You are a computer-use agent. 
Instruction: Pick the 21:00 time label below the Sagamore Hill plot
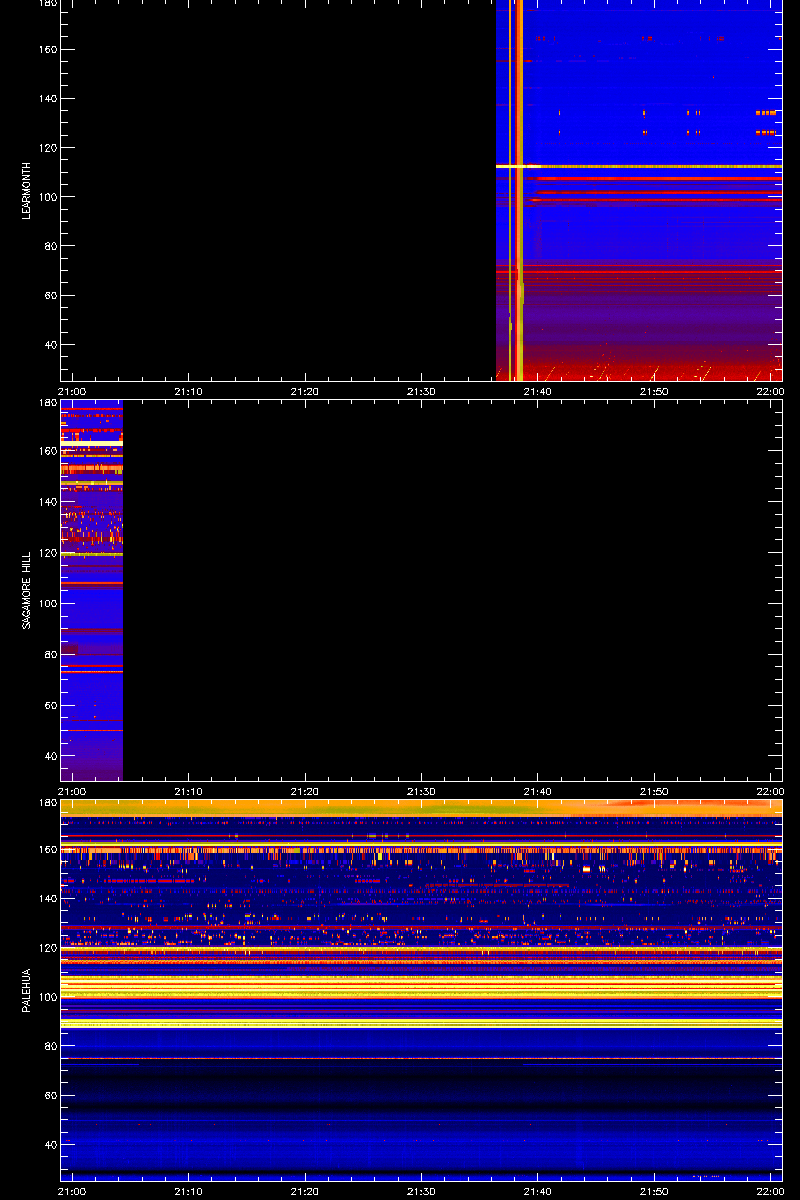click(x=72, y=791)
